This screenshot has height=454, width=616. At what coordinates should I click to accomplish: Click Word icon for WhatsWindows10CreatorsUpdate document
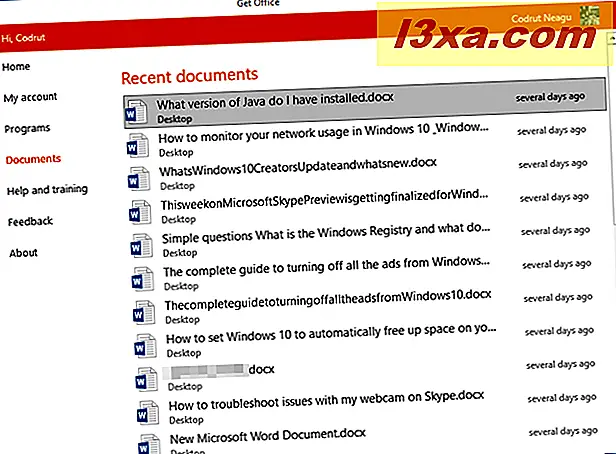[139, 179]
